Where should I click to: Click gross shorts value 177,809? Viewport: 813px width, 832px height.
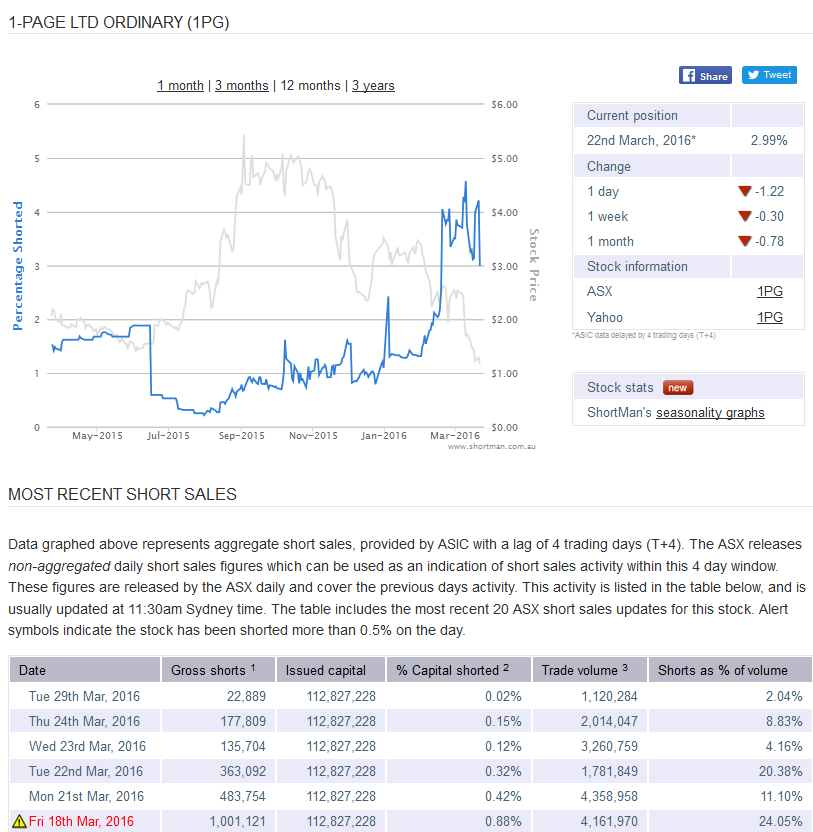pyautogui.click(x=243, y=721)
